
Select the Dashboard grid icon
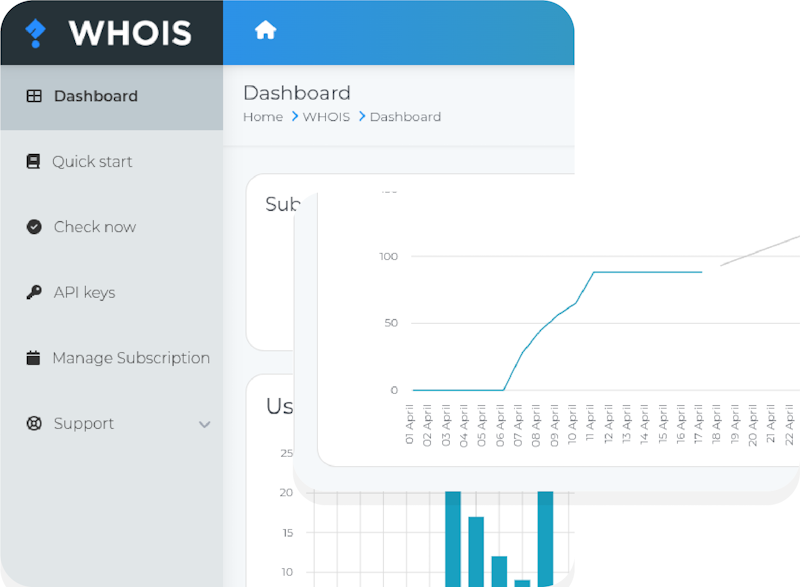pyautogui.click(x=34, y=96)
